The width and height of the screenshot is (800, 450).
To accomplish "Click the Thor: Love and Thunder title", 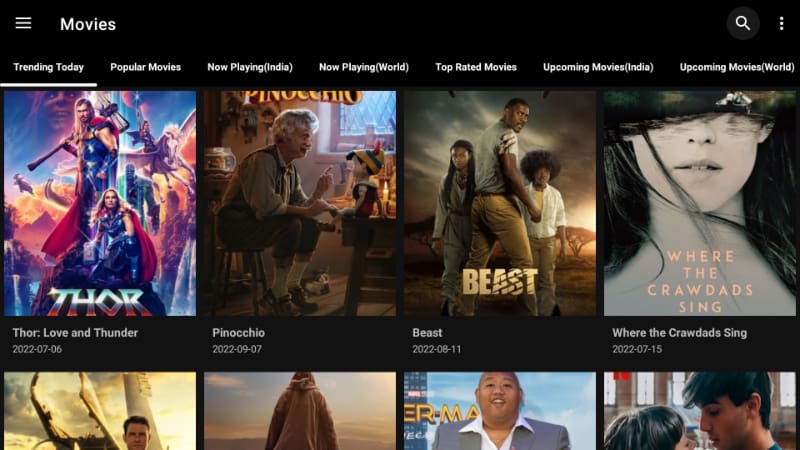I will coord(75,333).
